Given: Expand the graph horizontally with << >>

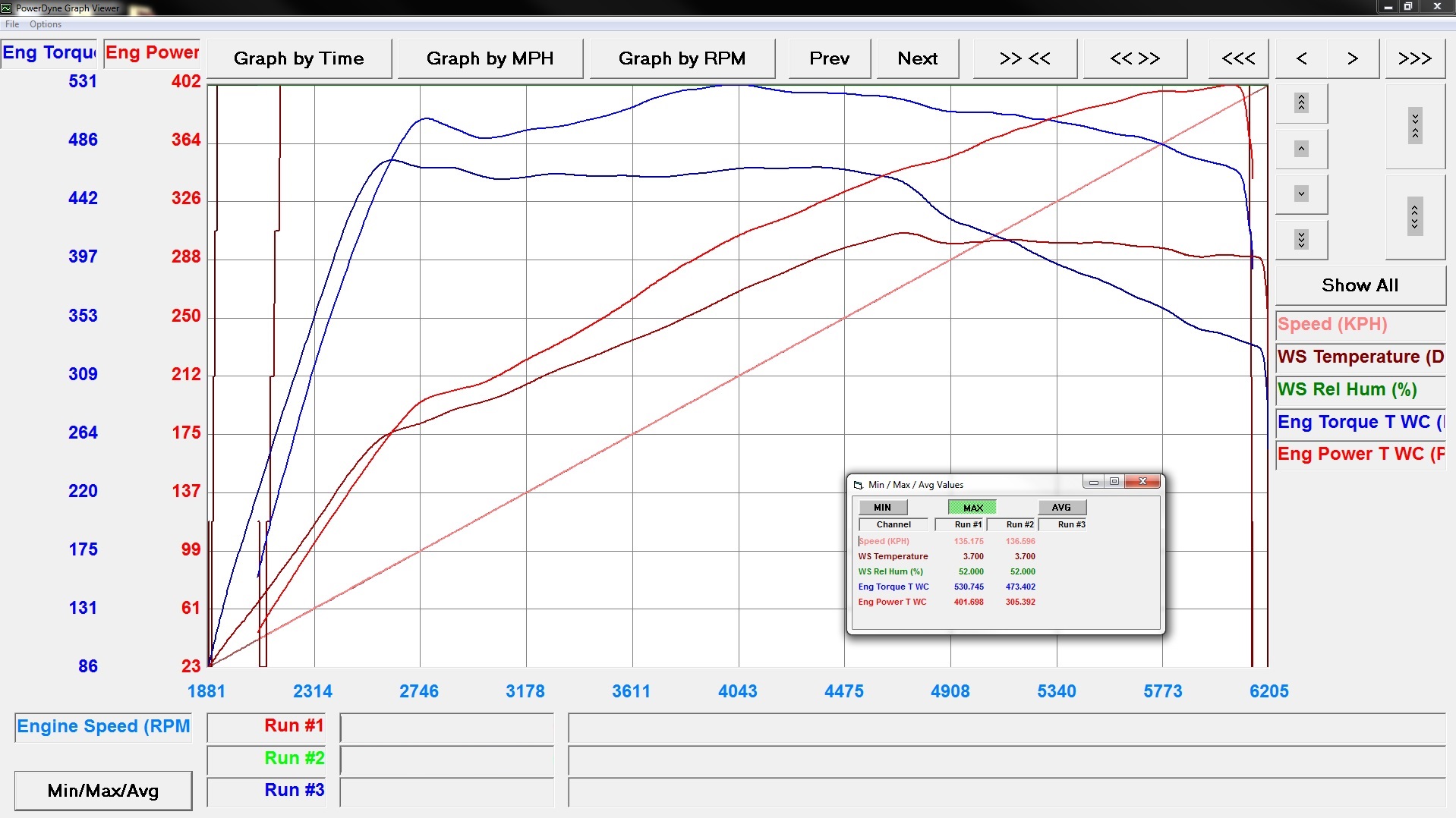Looking at the screenshot, I should 1135,58.
